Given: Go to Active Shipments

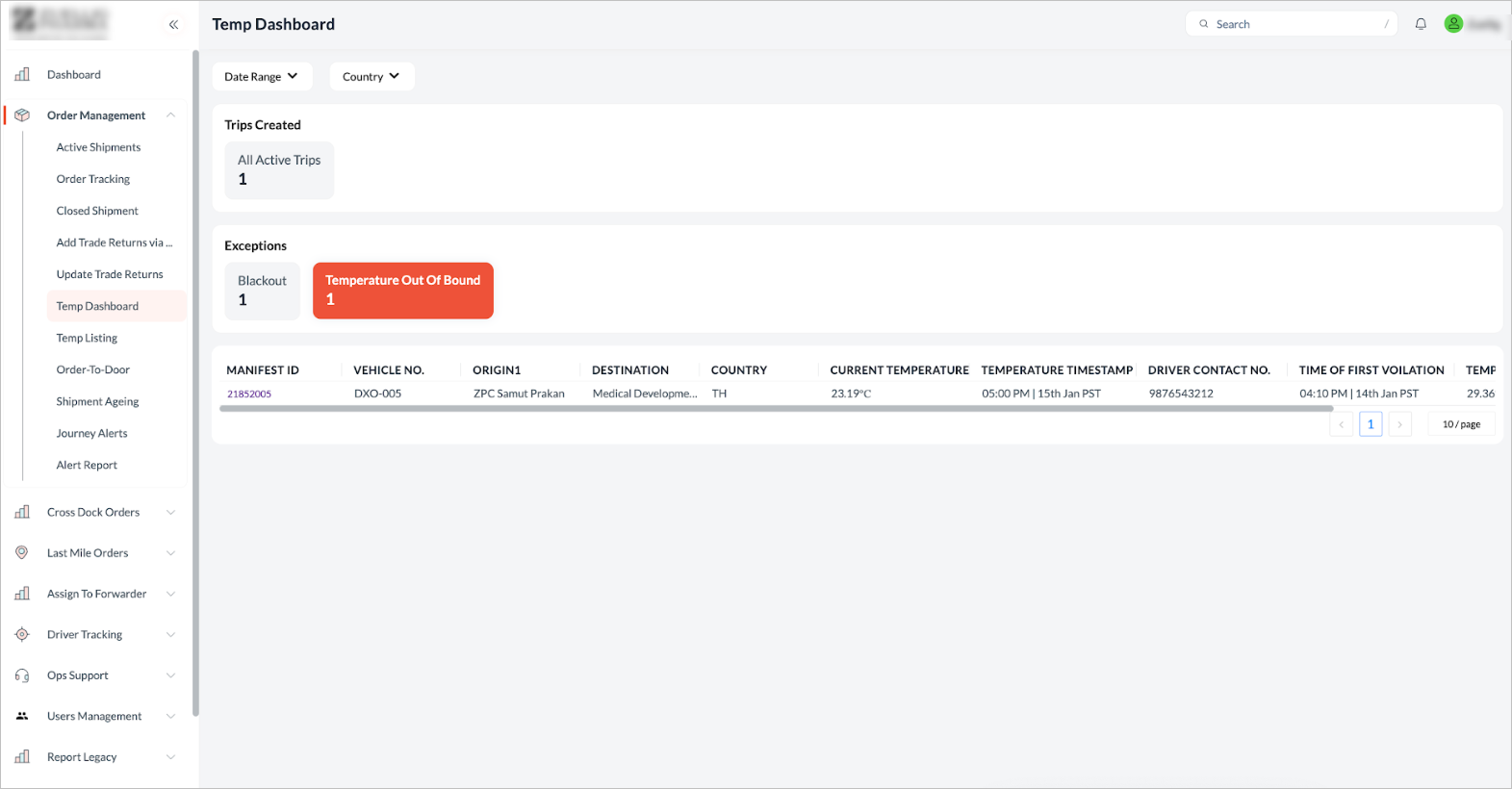Looking at the screenshot, I should click(98, 147).
